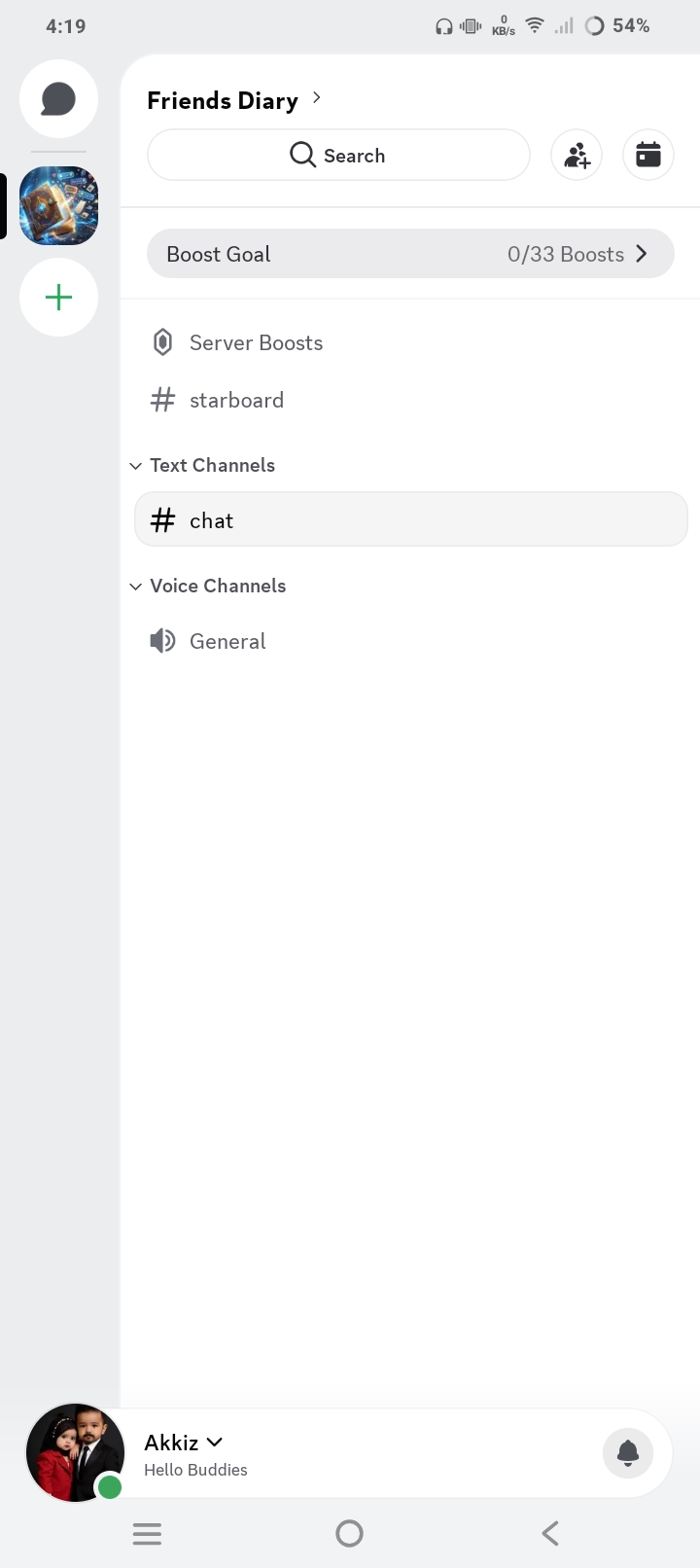The image size is (700, 1568).
Task: Open Server Boosts entry
Action: (x=238, y=342)
